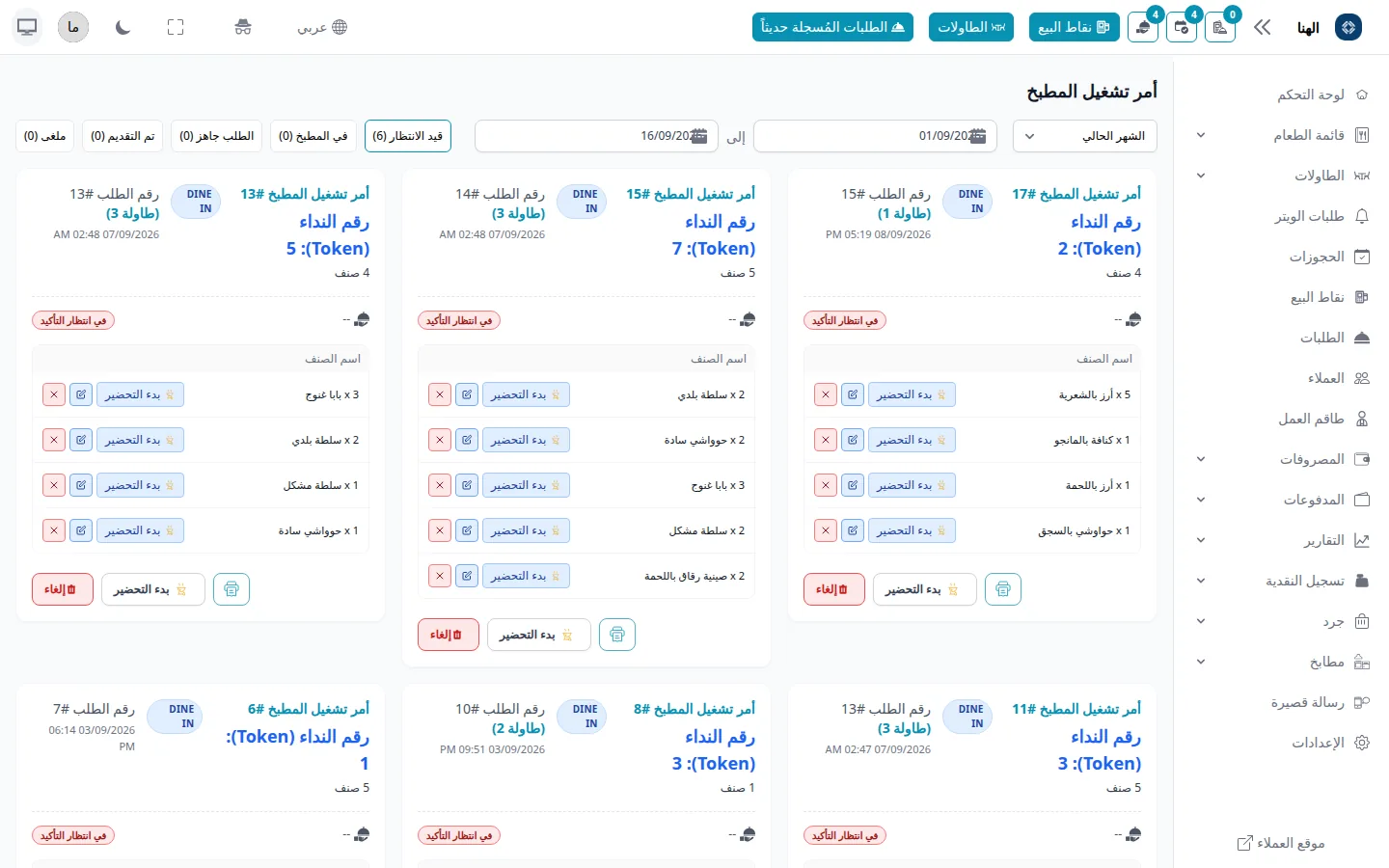Expand تسجيل النقدية sidebar section
The width and height of the screenshot is (1389, 868).
coord(1201,581)
